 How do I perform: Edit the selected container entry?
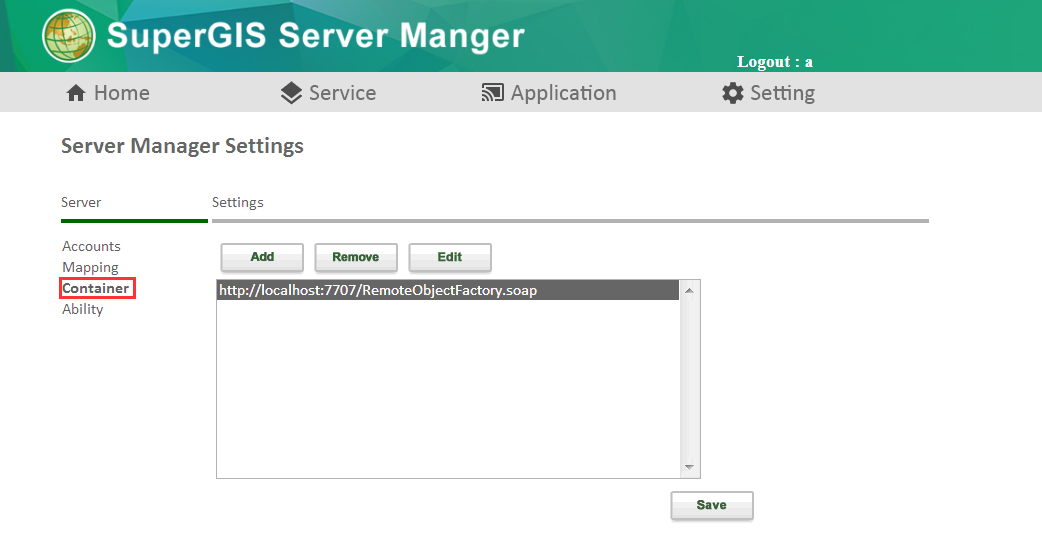450,257
